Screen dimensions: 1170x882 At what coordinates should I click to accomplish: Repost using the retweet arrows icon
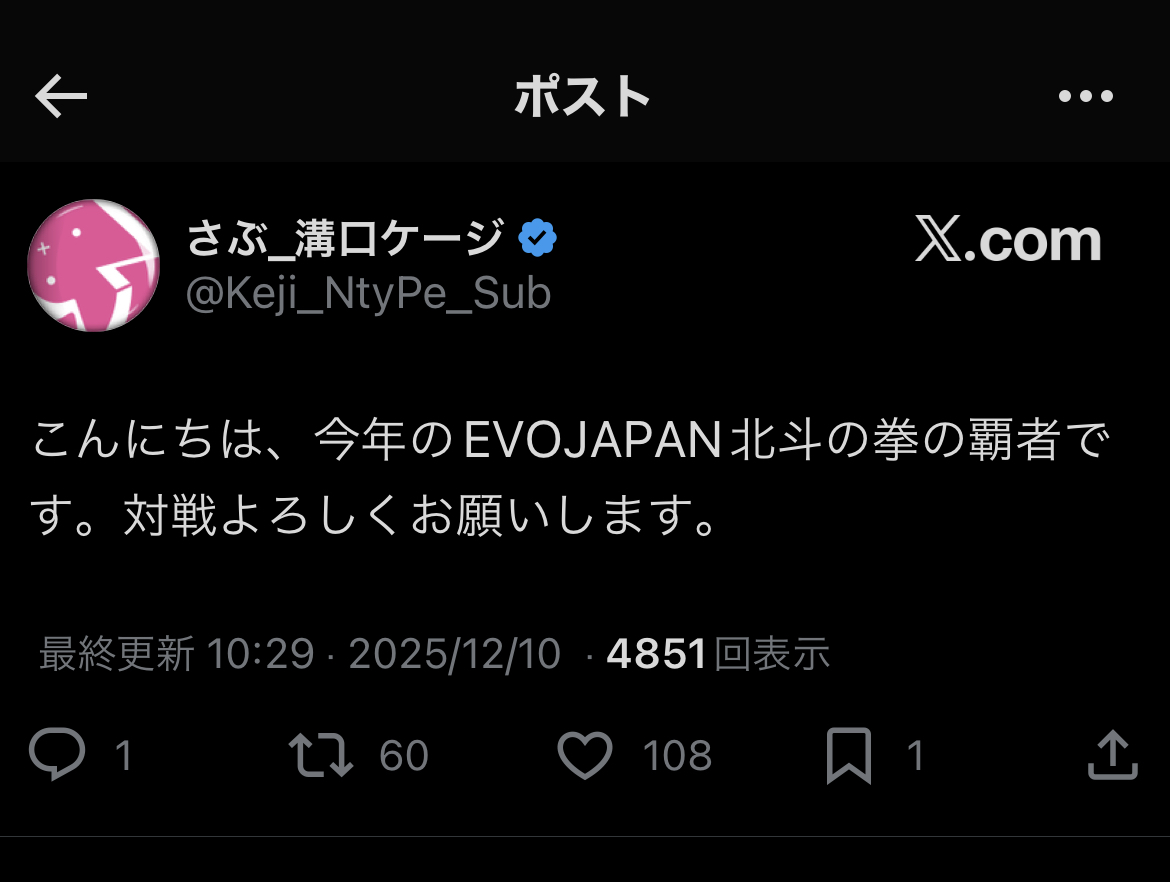(320, 756)
